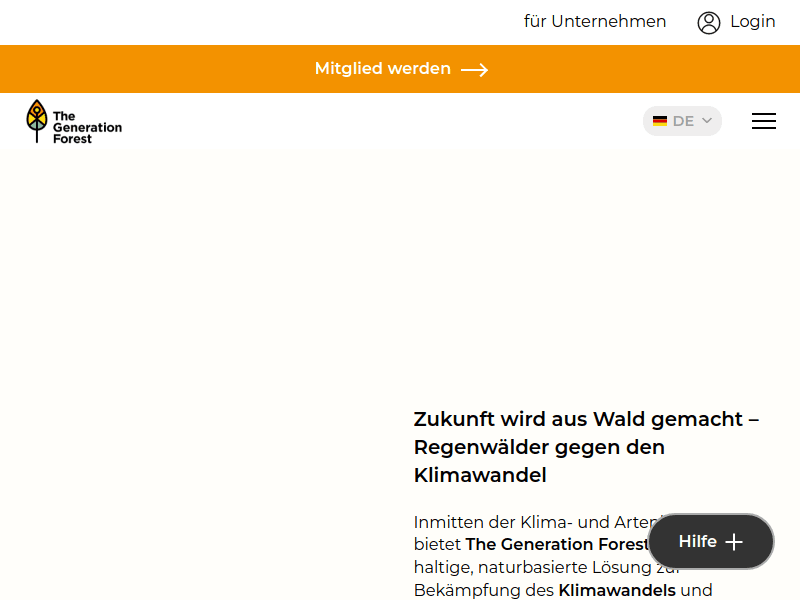This screenshot has height=600, width=800.
Task: Click the German flag icon
Action: (660, 120)
